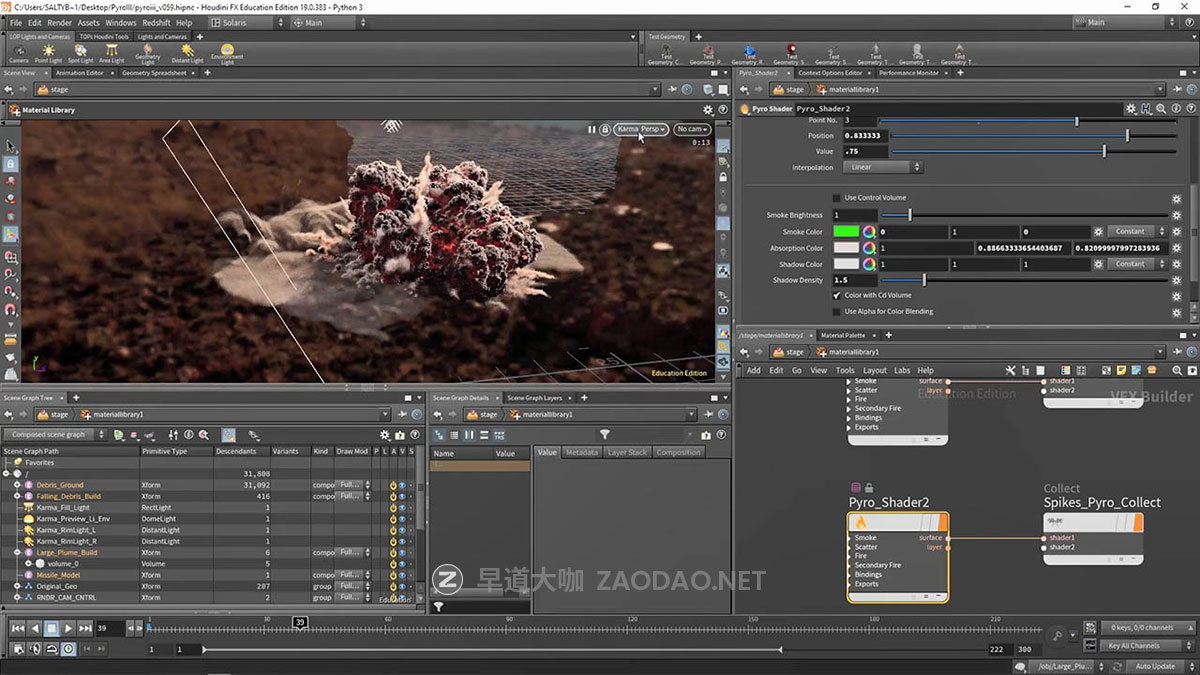Add an Area Light from shelf
The height and width of the screenshot is (675, 1200).
click(111, 53)
